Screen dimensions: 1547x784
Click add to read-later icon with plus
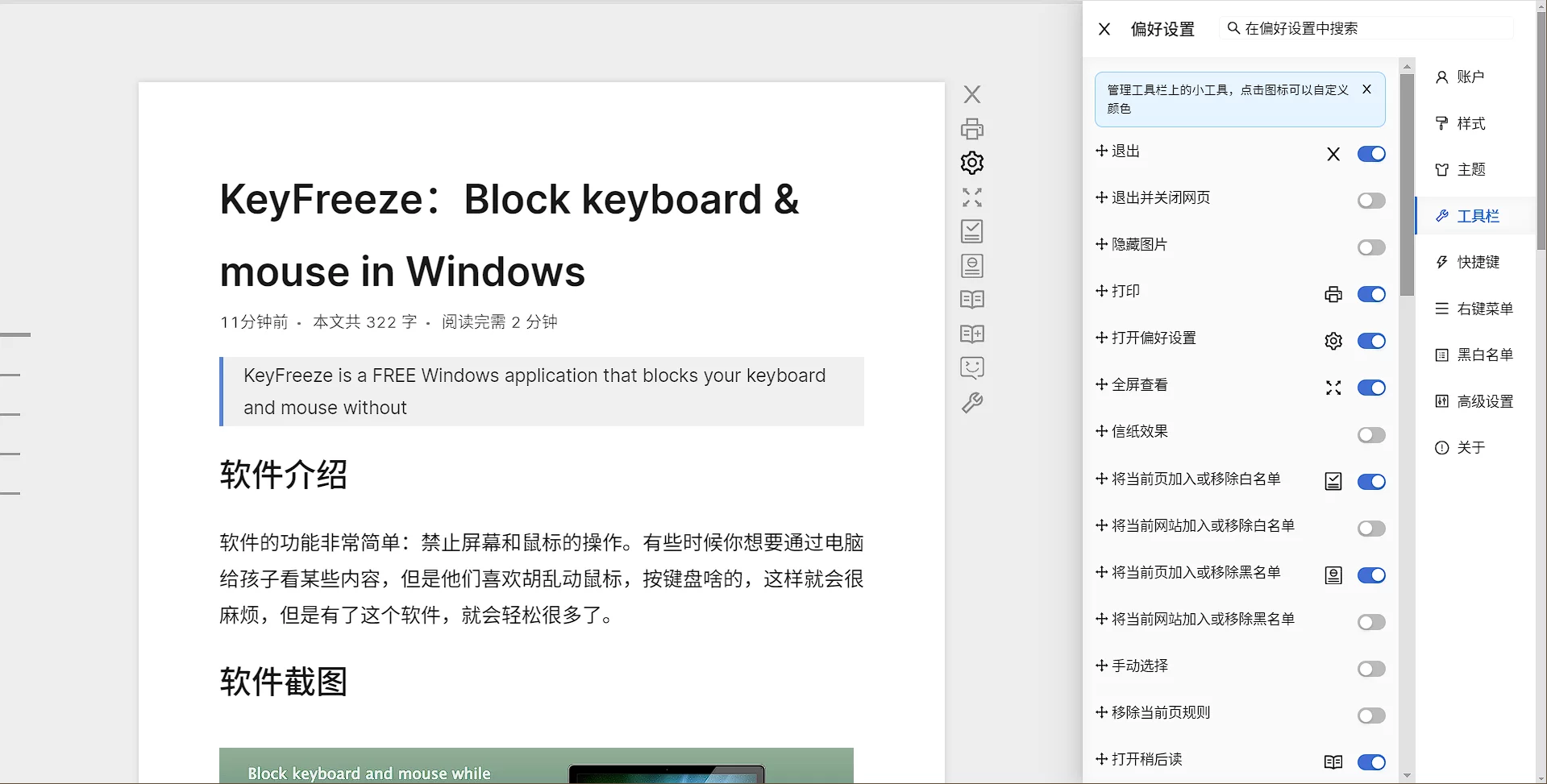[x=972, y=334]
